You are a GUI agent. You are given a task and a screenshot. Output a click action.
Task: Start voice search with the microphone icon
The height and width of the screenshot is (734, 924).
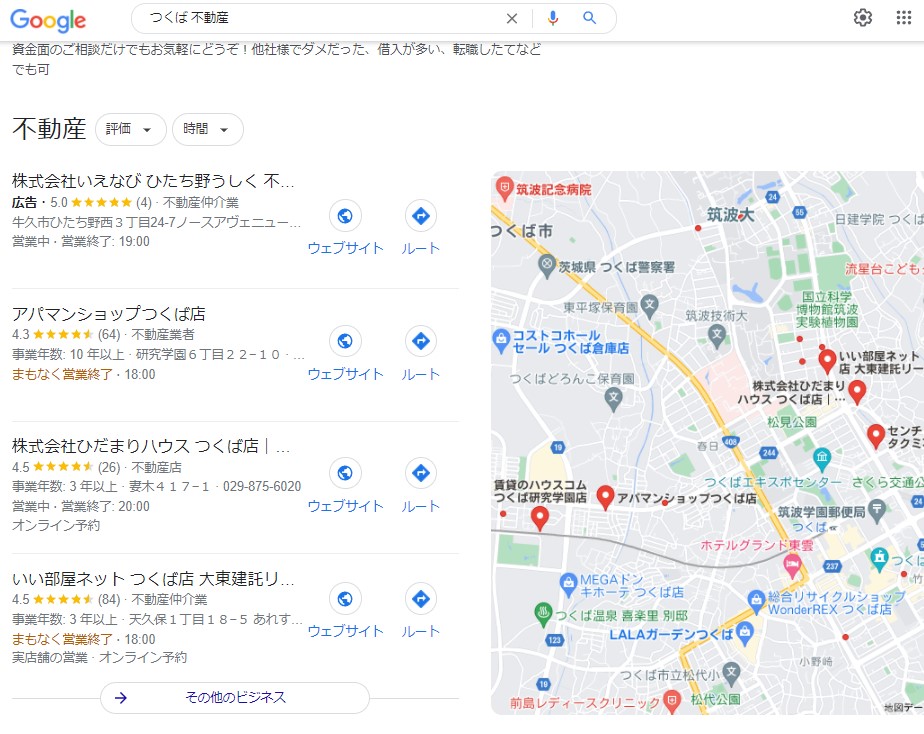(x=552, y=18)
